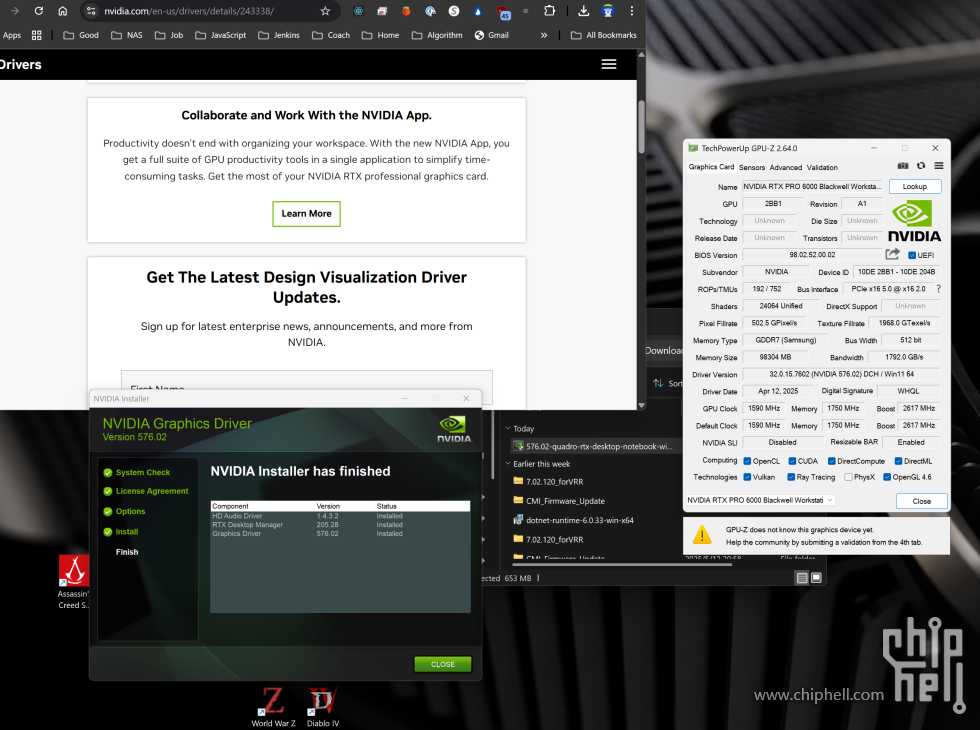980x730 pixels.
Task: Open the Chrome profile avatar
Action: (x=608, y=11)
